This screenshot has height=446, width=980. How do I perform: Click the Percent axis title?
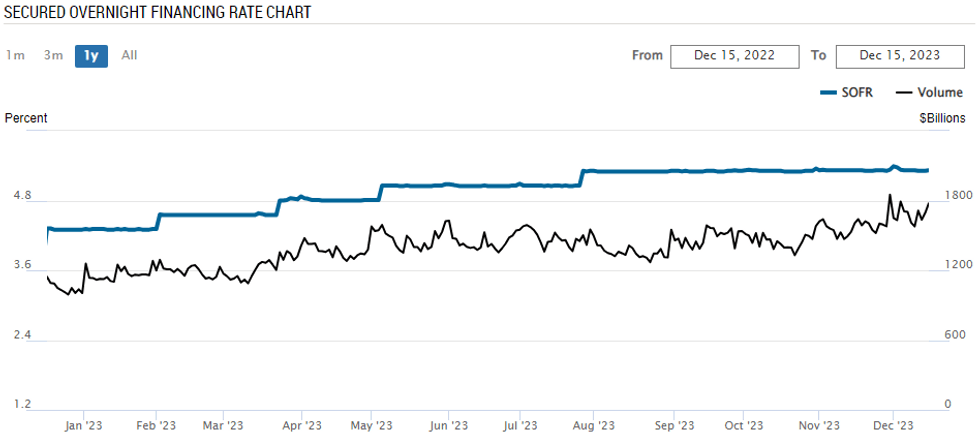[x=26, y=118]
